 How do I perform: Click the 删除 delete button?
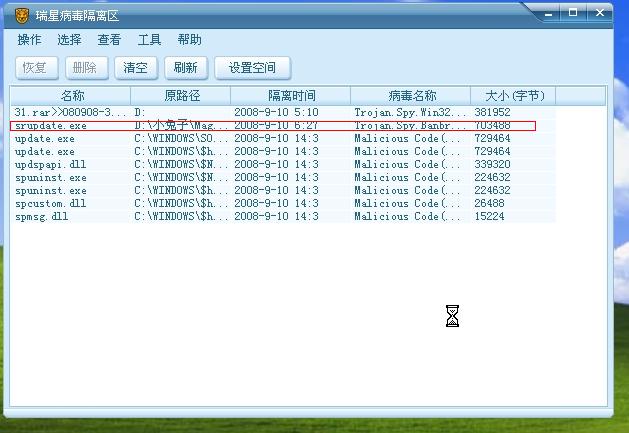click(87, 68)
